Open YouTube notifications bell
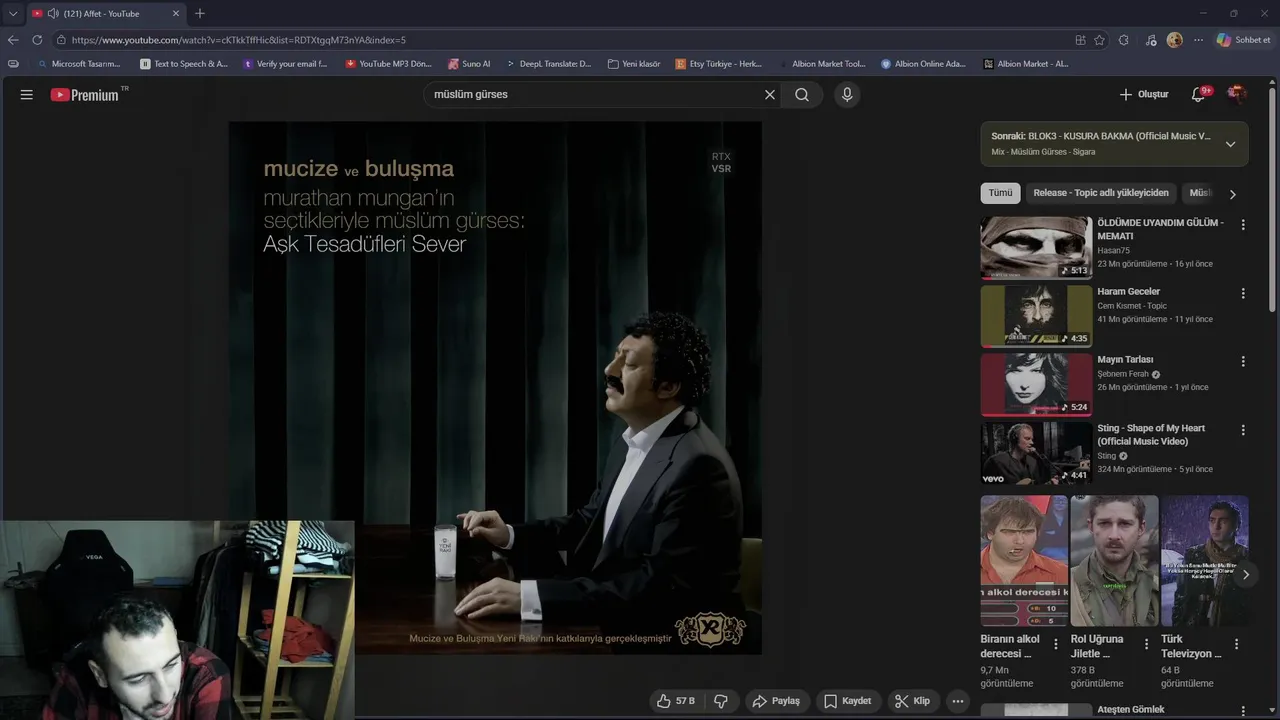Image resolution: width=1280 pixels, height=720 pixels. 1198,94
